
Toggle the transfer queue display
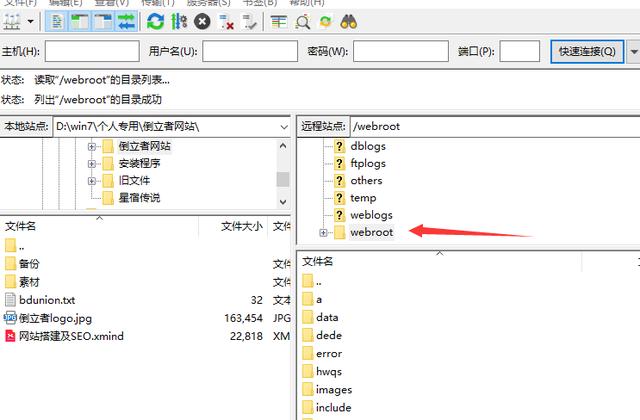pyautogui.click(x=127, y=20)
